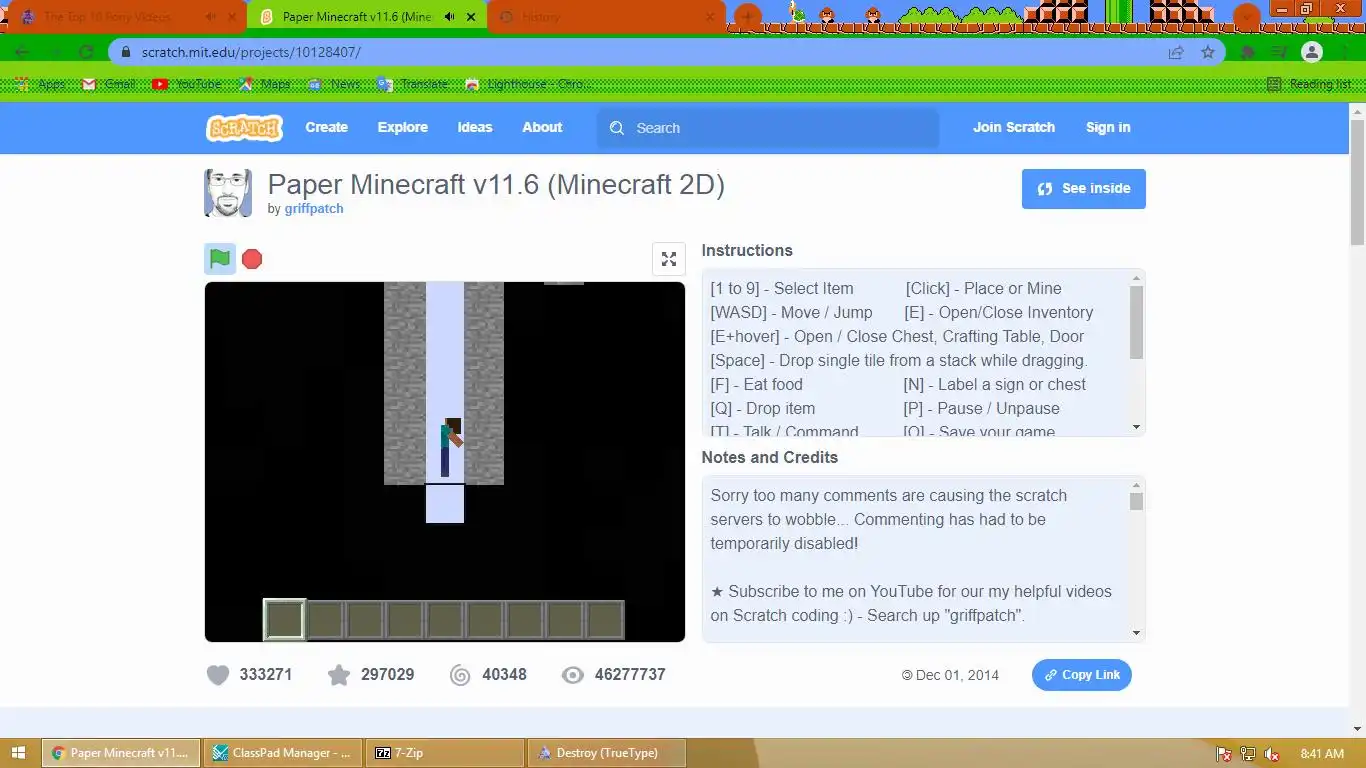This screenshot has width=1366, height=768.
Task: Mute the Paper Minecraft tab audio icon
Action: point(450,17)
